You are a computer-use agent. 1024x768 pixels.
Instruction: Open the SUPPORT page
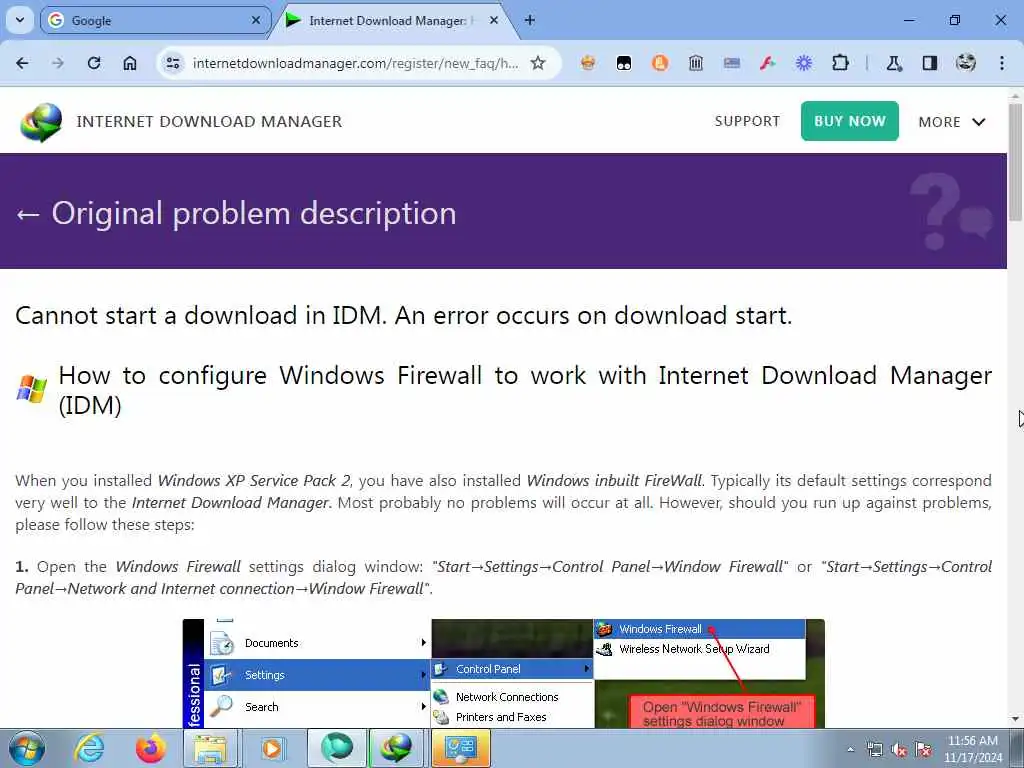pyautogui.click(x=747, y=121)
